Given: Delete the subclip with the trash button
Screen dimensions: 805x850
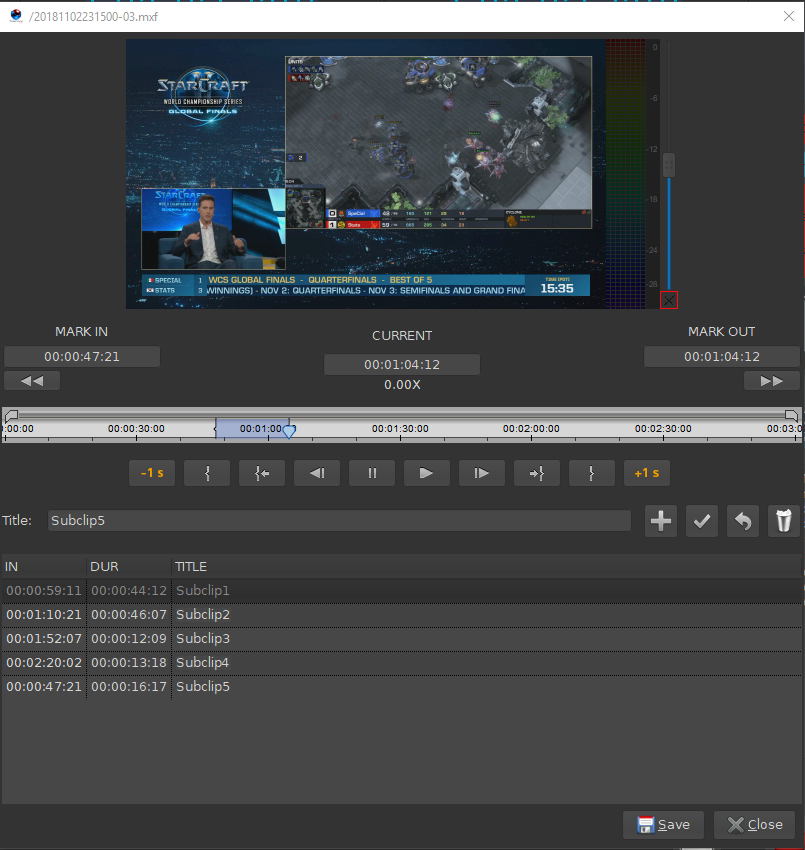Looking at the screenshot, I should coord(784,521).
